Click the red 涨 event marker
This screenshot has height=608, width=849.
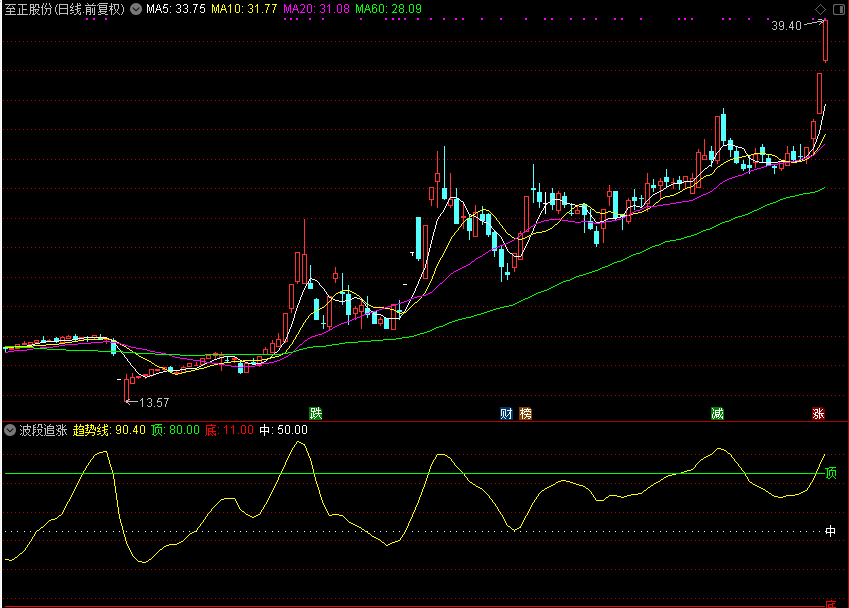[x=818, y=414]
